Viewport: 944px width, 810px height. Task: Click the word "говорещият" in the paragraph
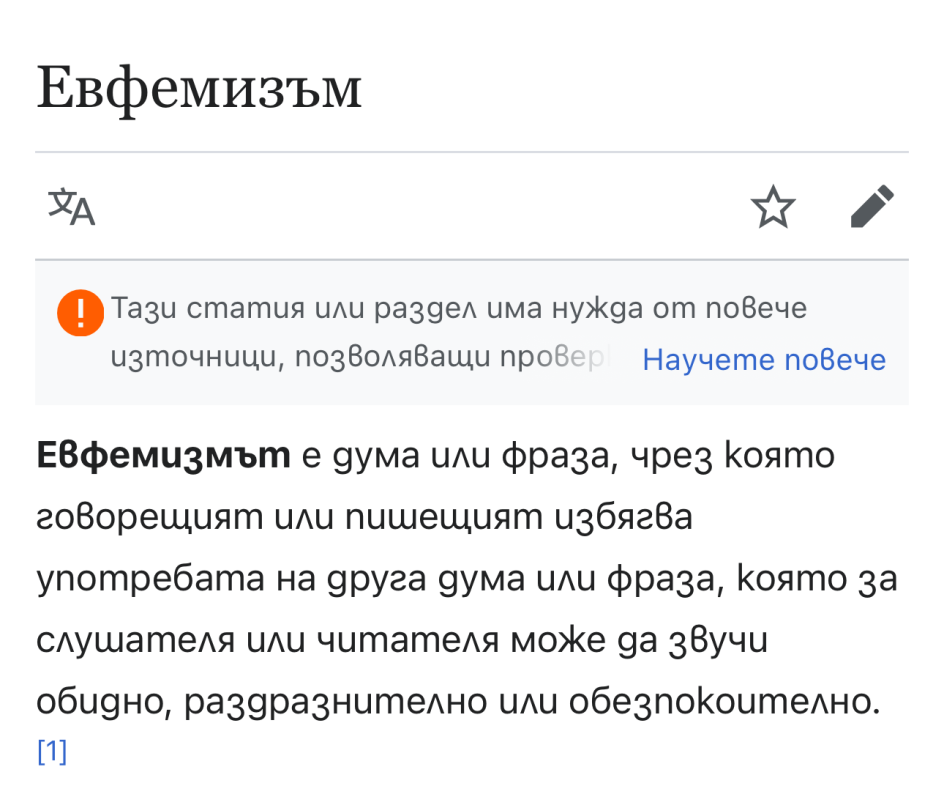click(140, 520)
